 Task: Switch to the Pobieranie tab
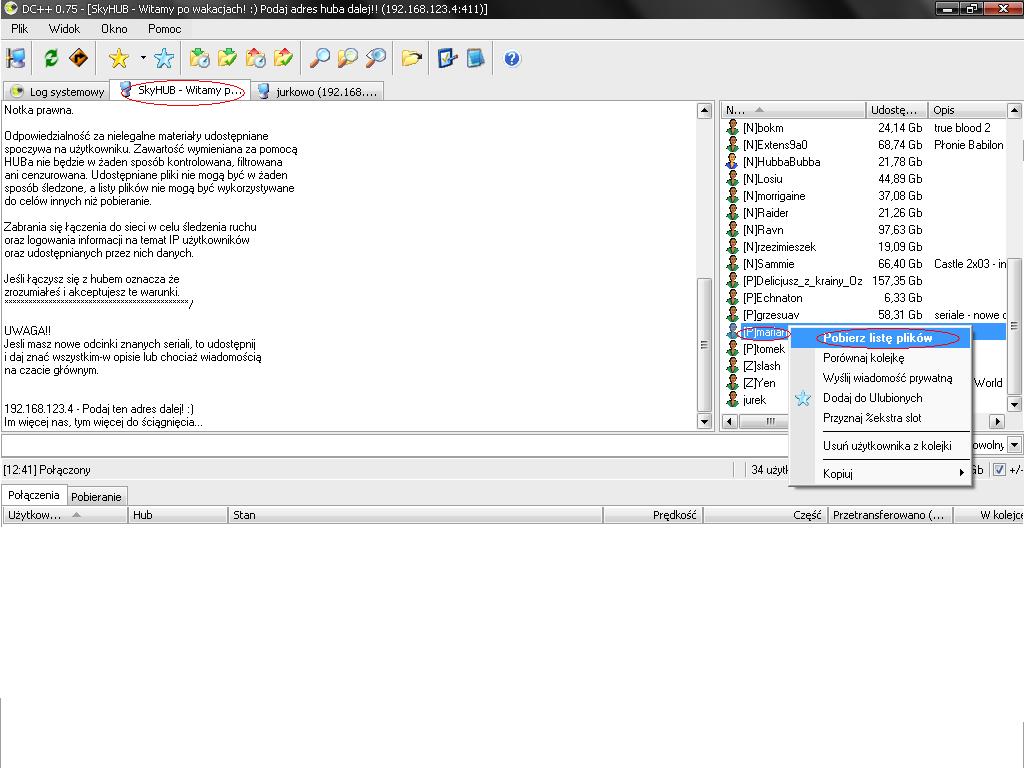pyautogui.click(x=97, y=496)
